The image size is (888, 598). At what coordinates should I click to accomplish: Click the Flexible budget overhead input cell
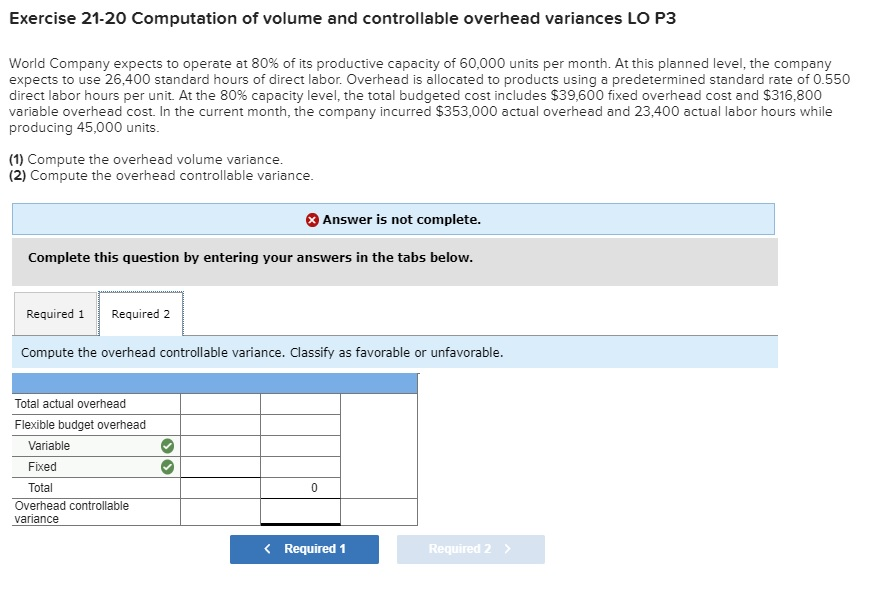coord(220,424)
